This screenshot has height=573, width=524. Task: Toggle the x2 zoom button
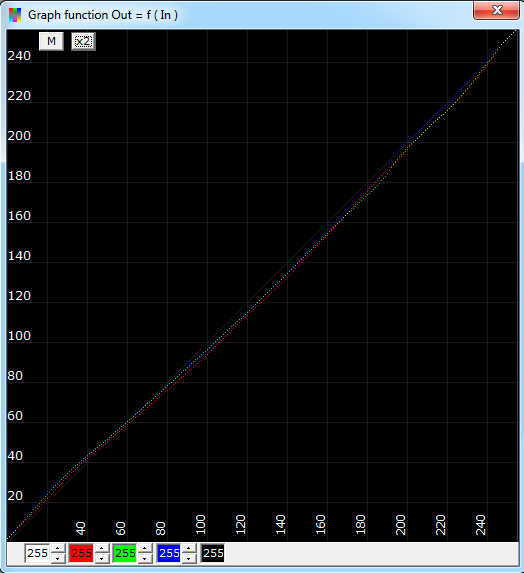(x=83, y=41)
